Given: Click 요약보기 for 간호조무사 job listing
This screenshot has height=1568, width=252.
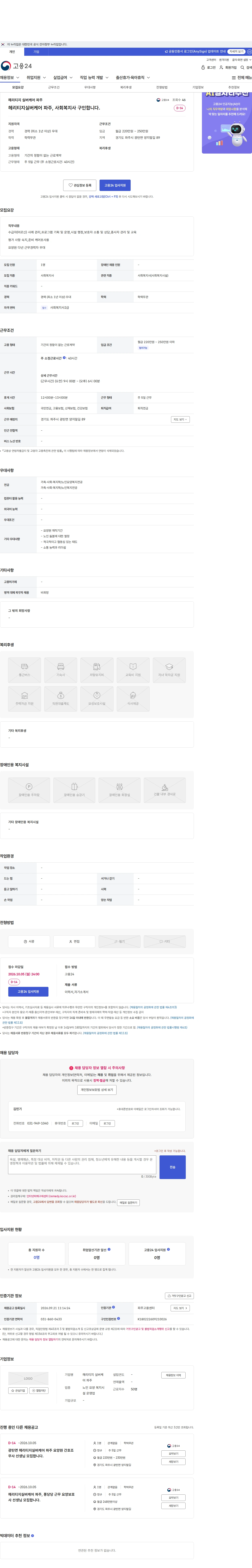Looking at the screenshot, I should pos(173,1454).
